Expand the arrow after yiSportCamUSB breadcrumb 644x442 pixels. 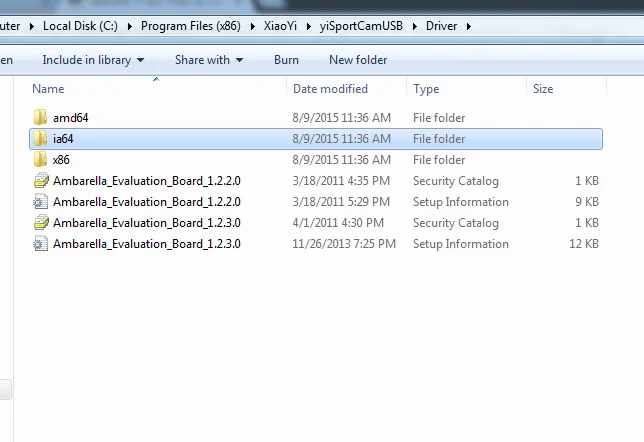[x=415, y=26]
